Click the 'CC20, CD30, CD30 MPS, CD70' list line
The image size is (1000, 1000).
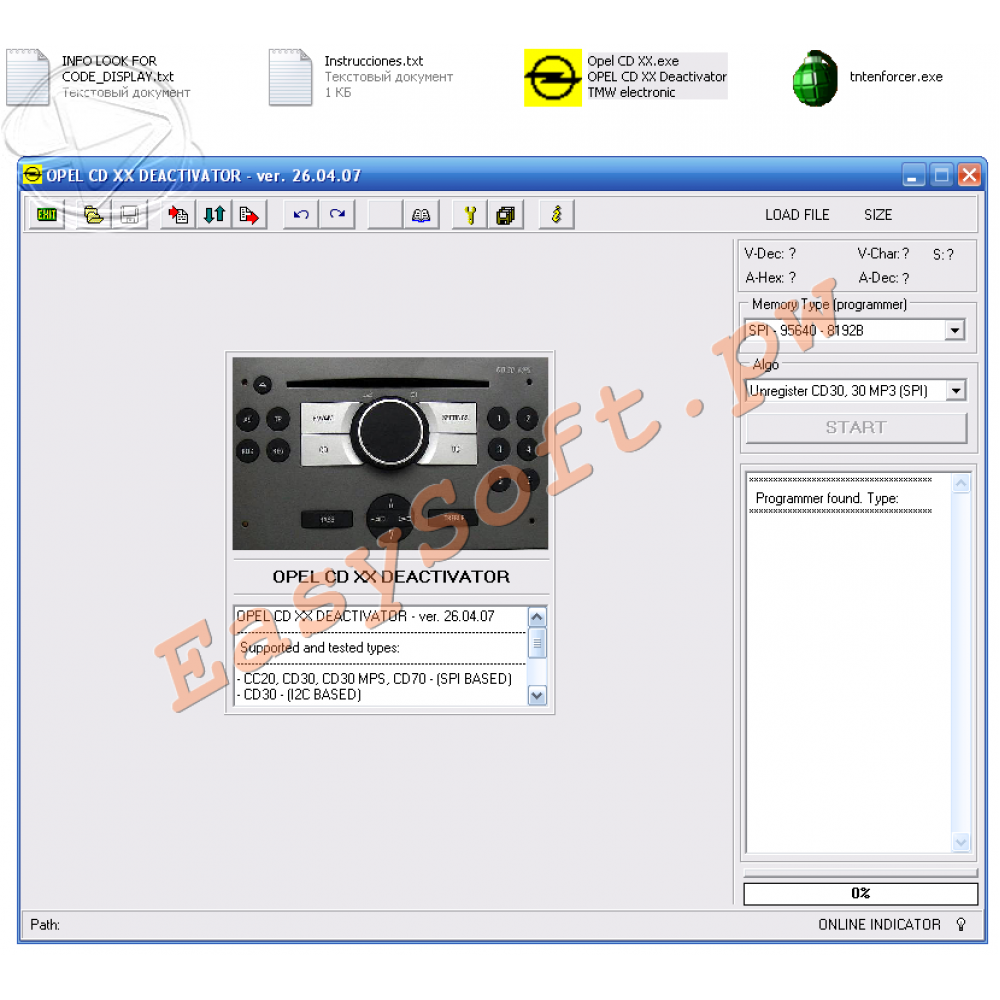point(374,679)
